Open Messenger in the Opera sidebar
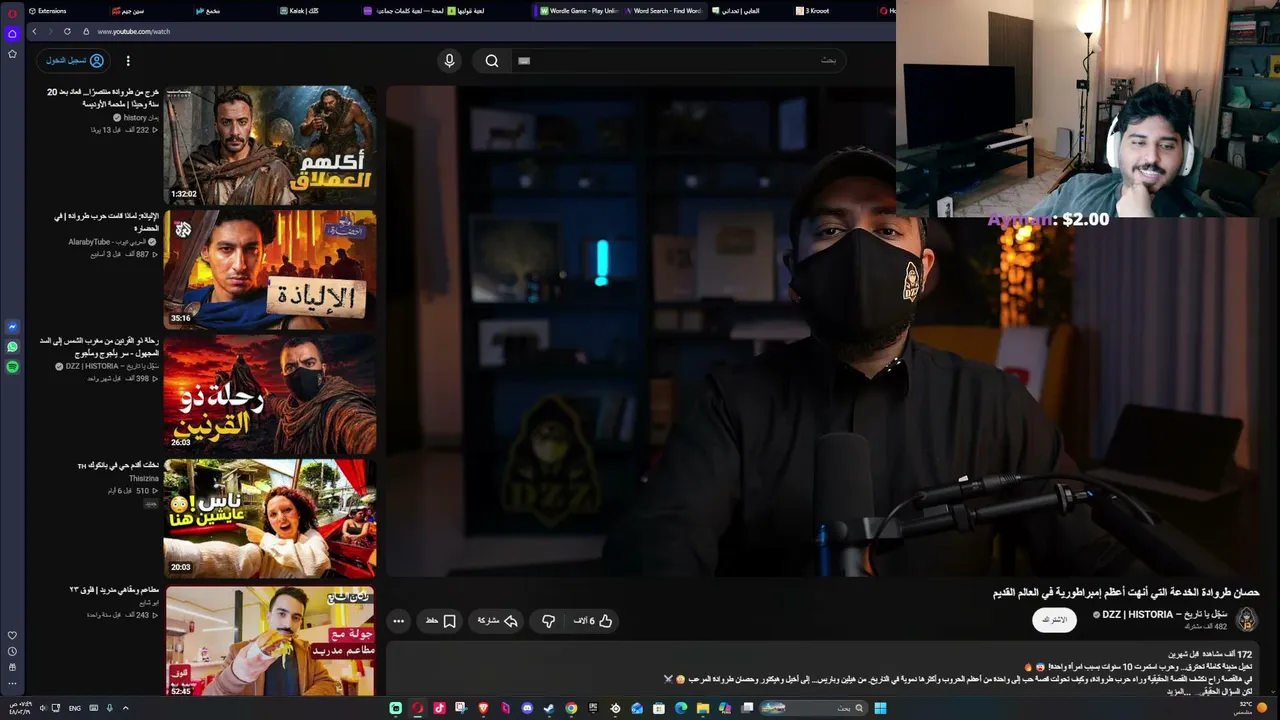1280x720 pixels. [12, 327]
